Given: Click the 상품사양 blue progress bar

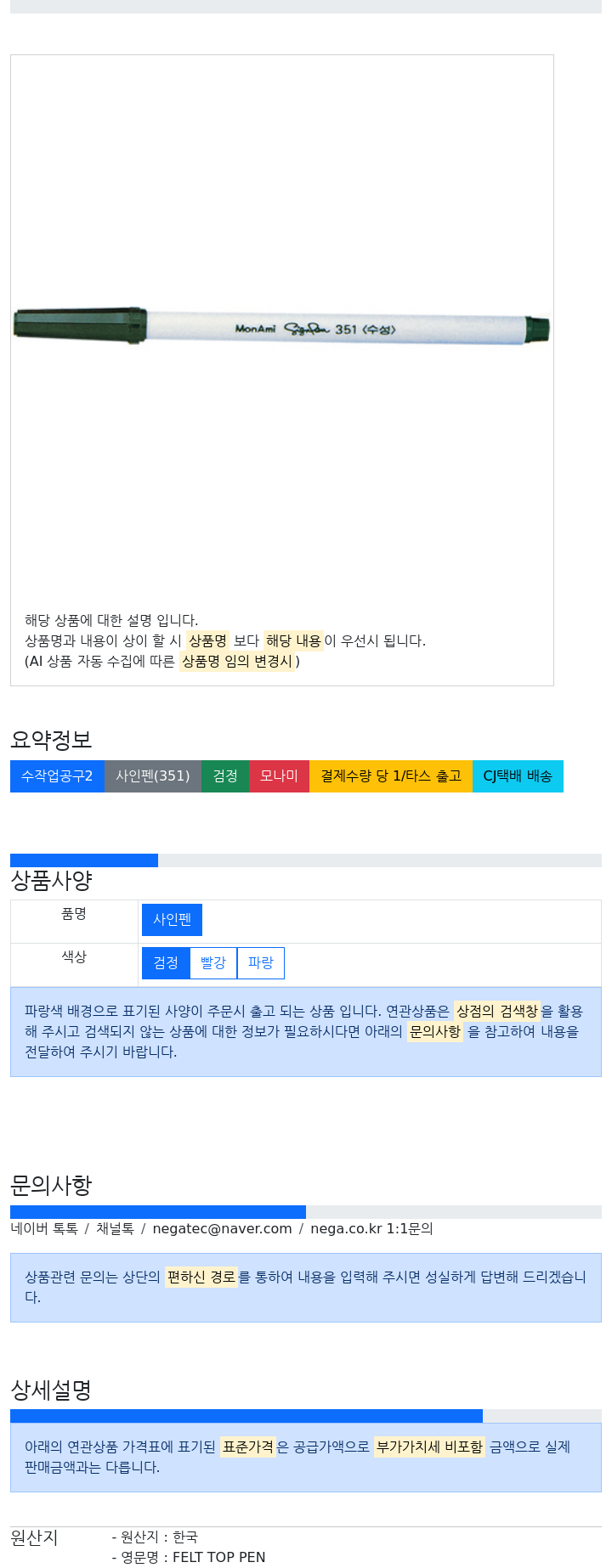Looking at the screenshot, I should tap(84, 860).
